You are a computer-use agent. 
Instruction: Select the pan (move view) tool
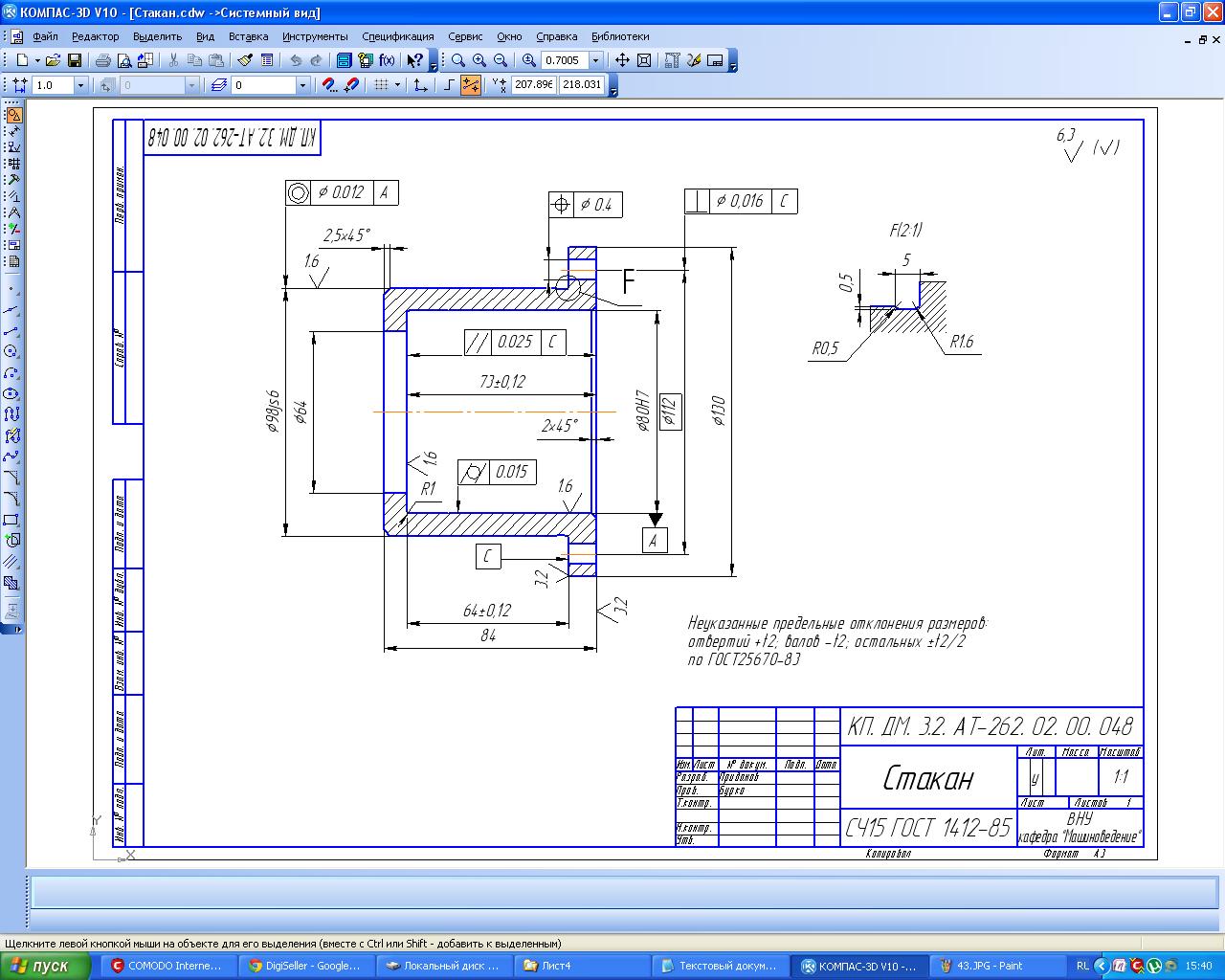622,60
